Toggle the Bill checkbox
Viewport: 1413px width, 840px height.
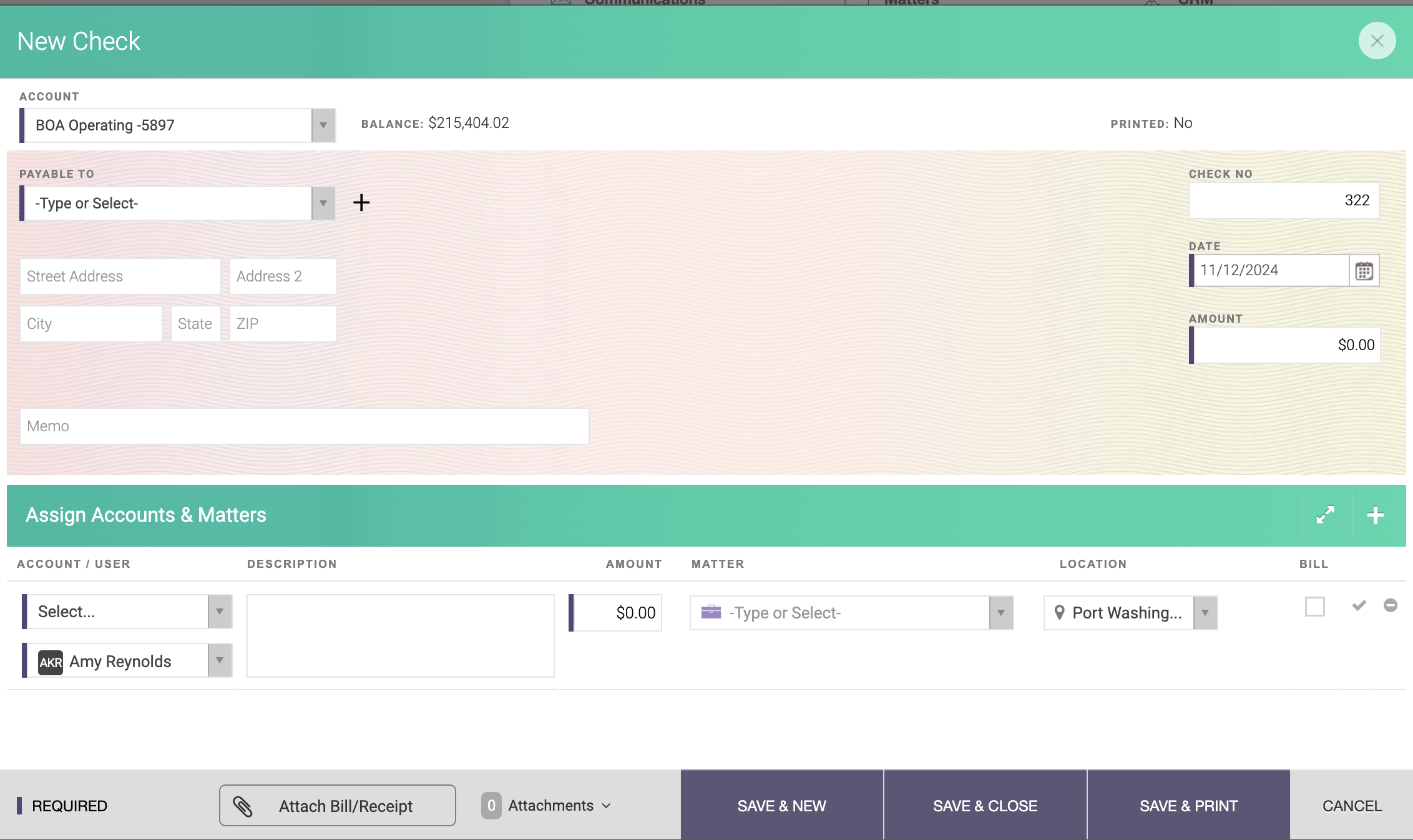tap(1314, 607)
